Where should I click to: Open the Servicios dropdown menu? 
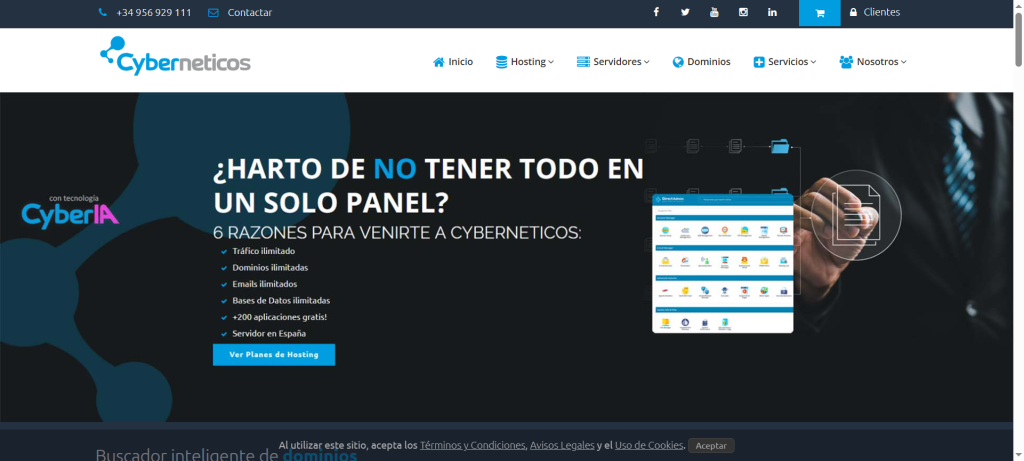785,62
